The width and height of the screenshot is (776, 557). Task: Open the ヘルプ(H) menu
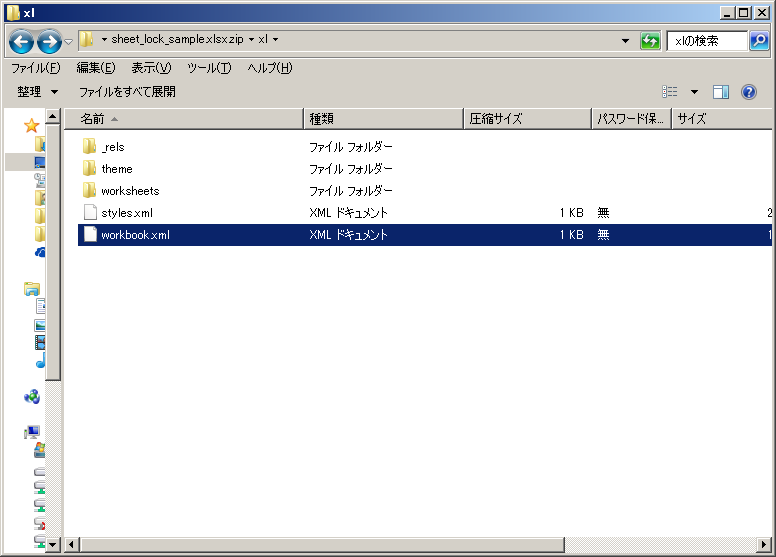pos(270,68)
